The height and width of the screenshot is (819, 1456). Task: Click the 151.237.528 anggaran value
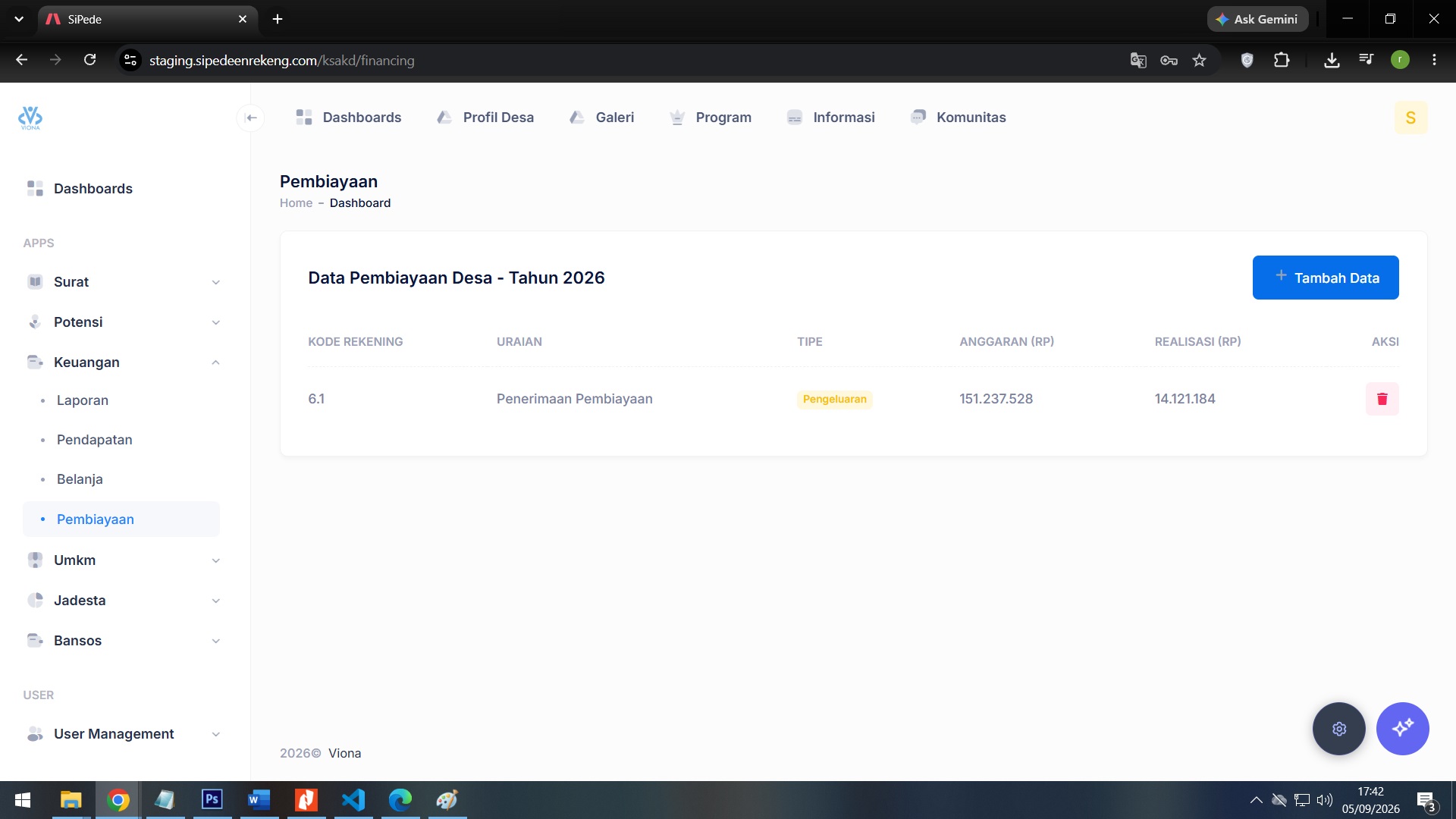click(x=996, y=399)
